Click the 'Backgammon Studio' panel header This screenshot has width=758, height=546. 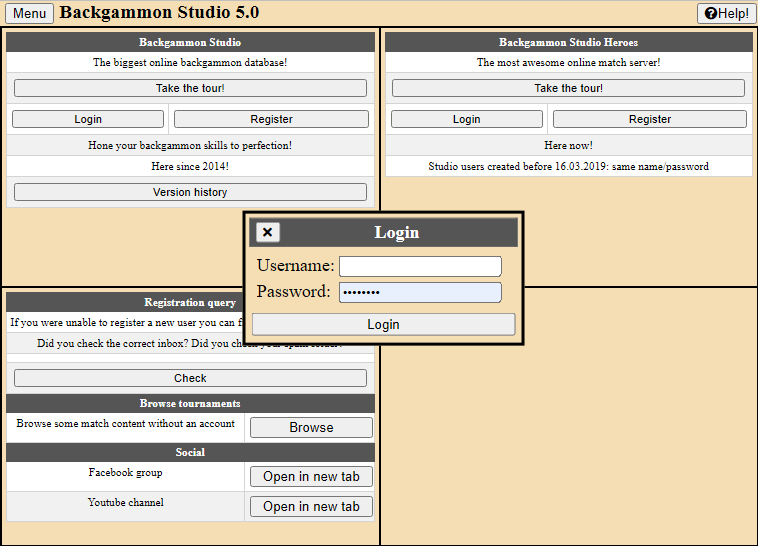click(190, 43)
